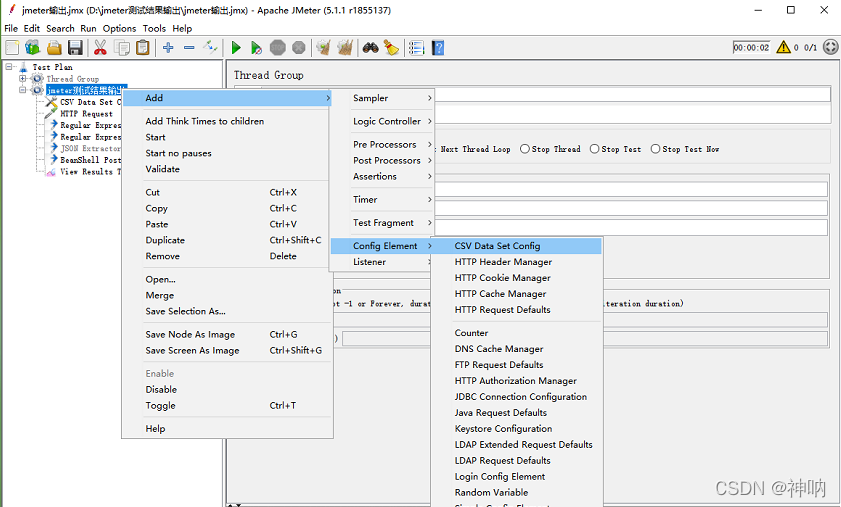Click the Help question mark toolbar icon
This screenshot has width=841, height=507.
(438, 48)
